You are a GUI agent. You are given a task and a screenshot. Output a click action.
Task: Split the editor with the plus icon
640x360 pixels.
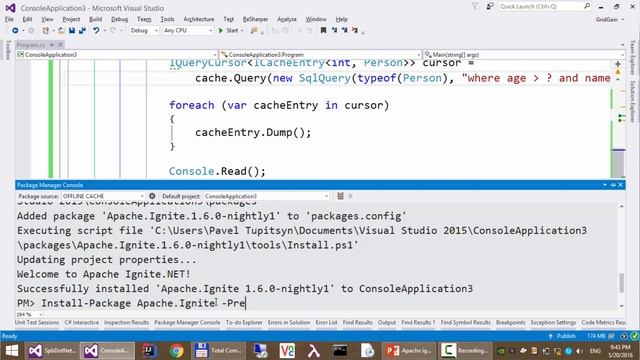(618, 64)
